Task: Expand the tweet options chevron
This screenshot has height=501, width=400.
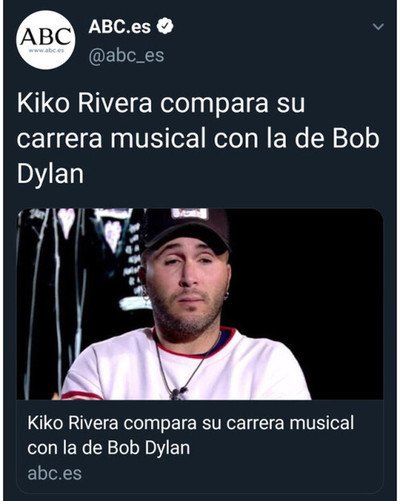Action: pos(378,27)
